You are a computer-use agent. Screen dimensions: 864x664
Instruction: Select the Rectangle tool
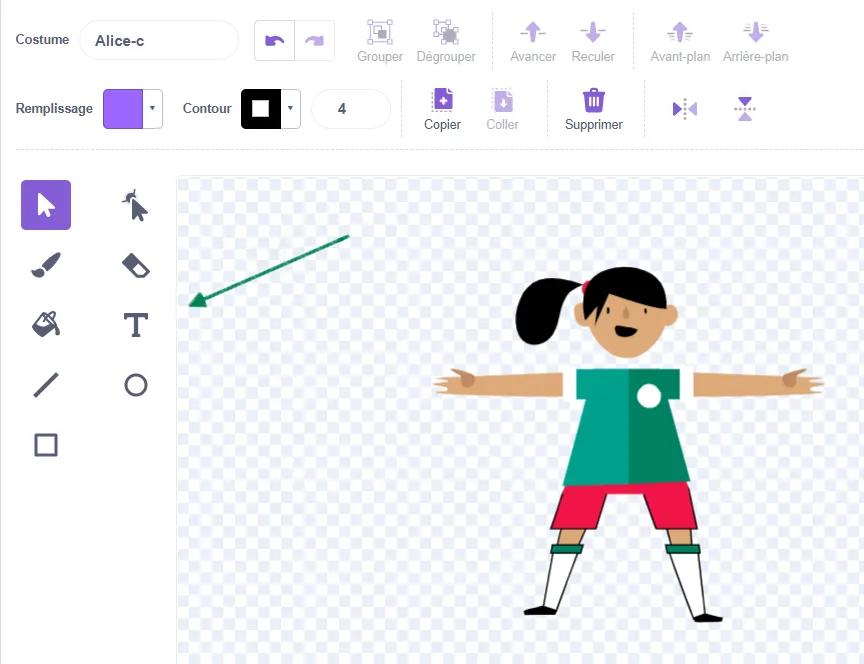46,445
